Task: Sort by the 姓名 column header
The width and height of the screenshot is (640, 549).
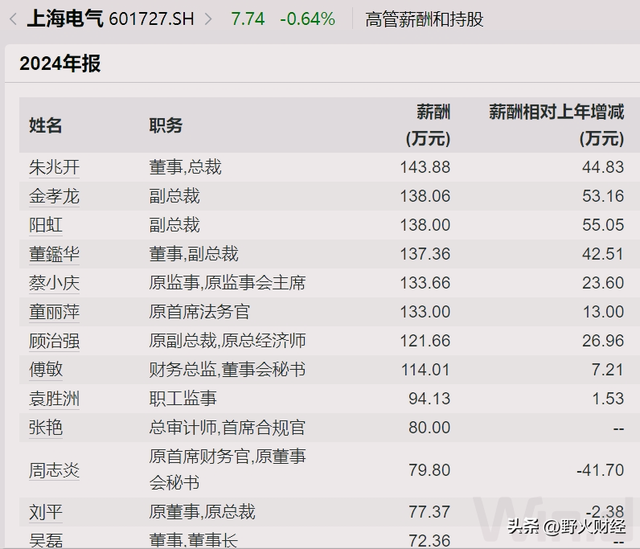Action: tap(45, 125)
